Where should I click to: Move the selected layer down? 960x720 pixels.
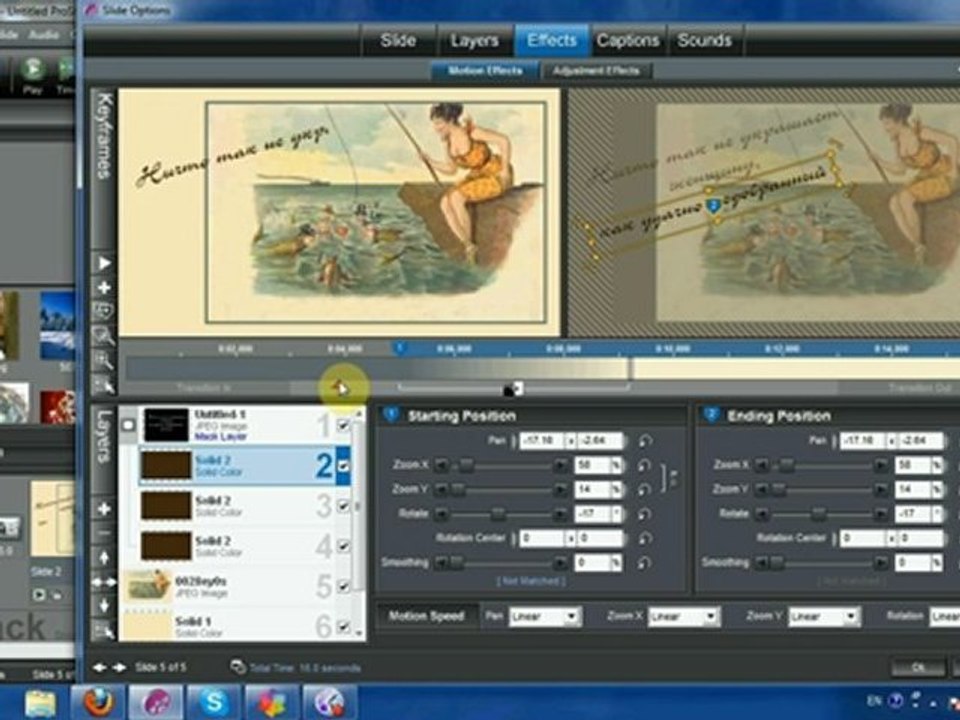point(103,606)
